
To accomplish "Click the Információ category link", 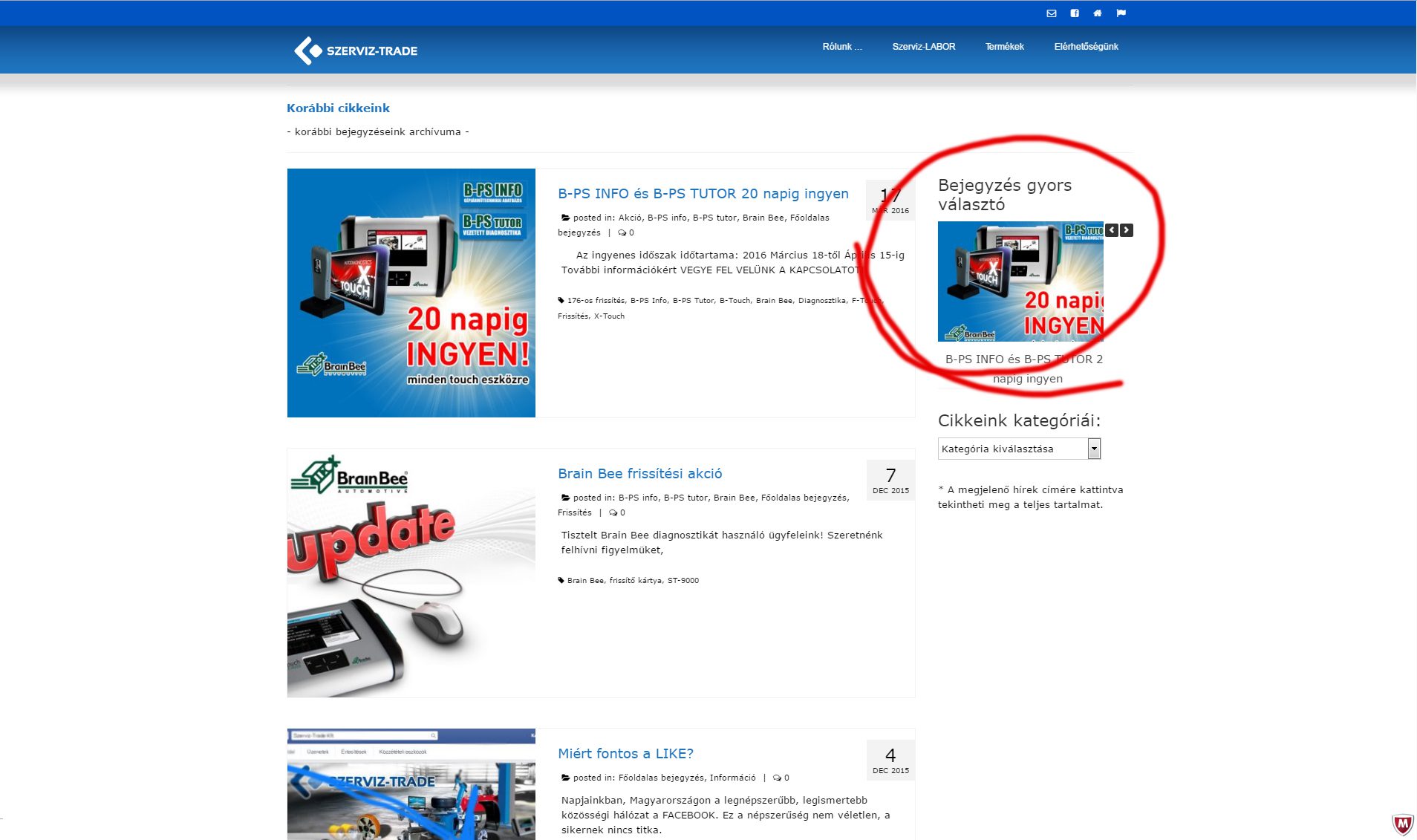I will point(732,778).
